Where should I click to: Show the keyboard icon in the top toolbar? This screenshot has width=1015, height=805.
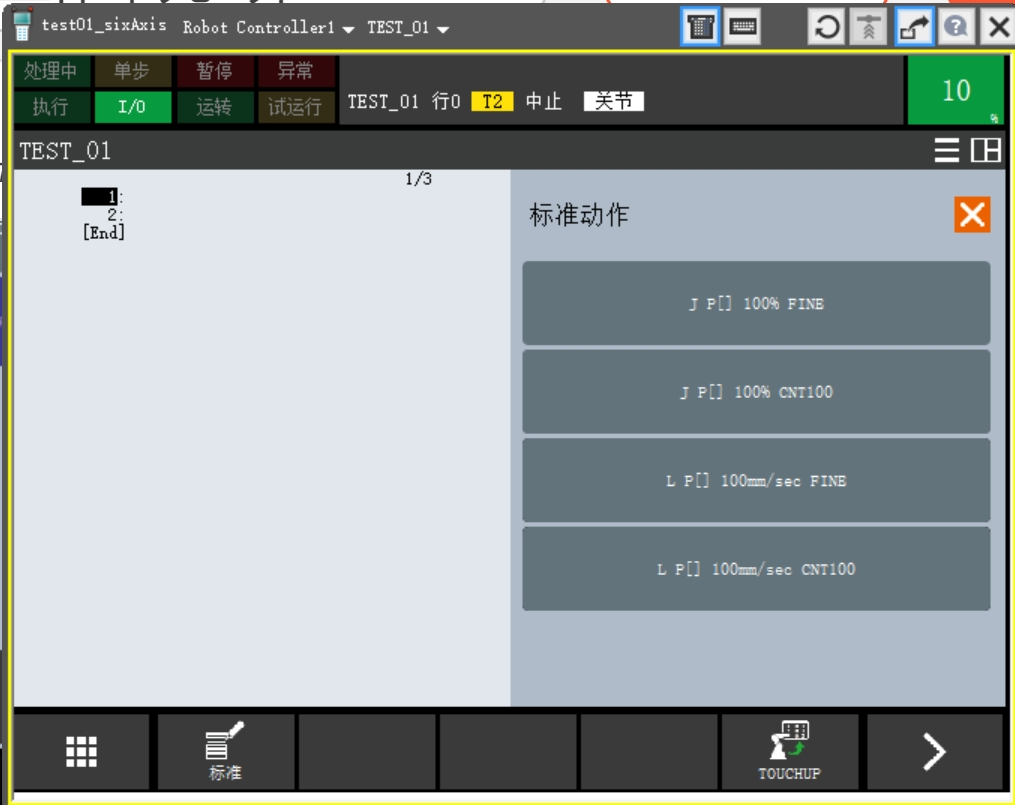pyautogui.click(x=742, y=27)
